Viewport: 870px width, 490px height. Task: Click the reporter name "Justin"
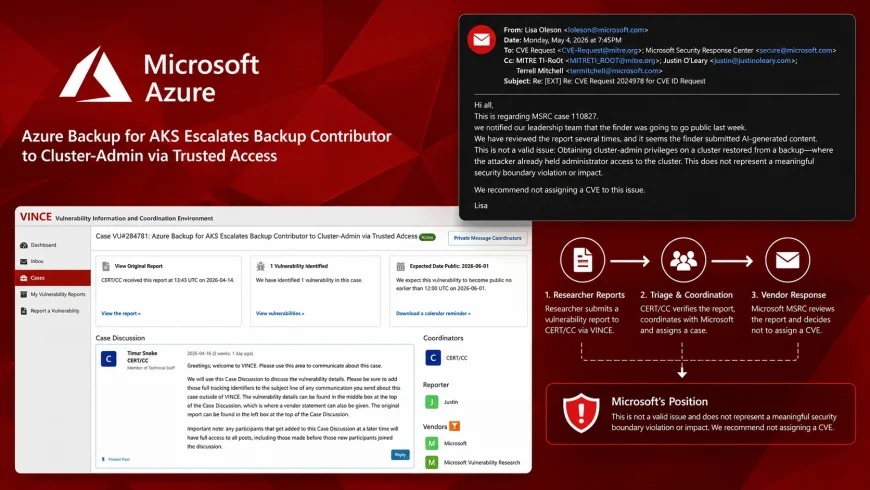point(451,402)
